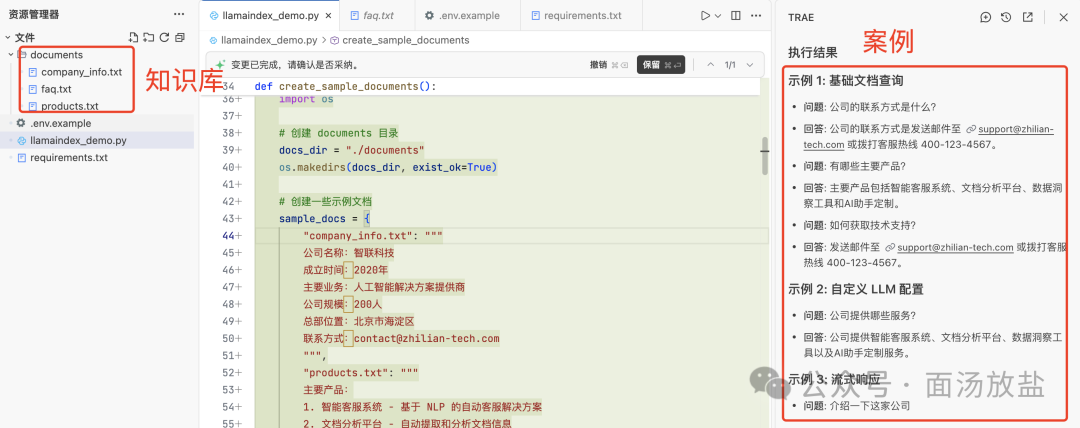This screenshot has width=1080, height=428.
Task: Go to next change with down chevron
Action: (x=749, y=65)
